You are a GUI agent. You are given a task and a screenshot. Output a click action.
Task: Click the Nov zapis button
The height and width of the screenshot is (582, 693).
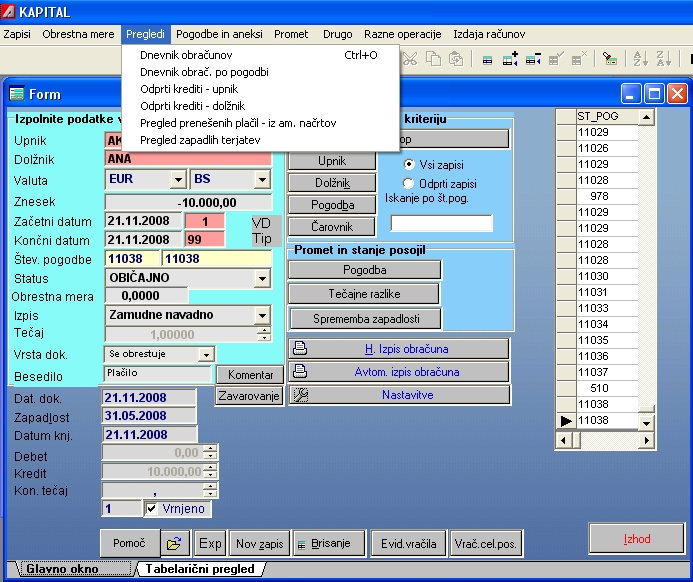coord(258,544)
